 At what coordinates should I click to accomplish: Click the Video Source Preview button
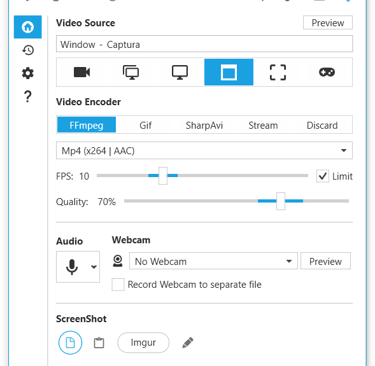[x=328, y=23]
